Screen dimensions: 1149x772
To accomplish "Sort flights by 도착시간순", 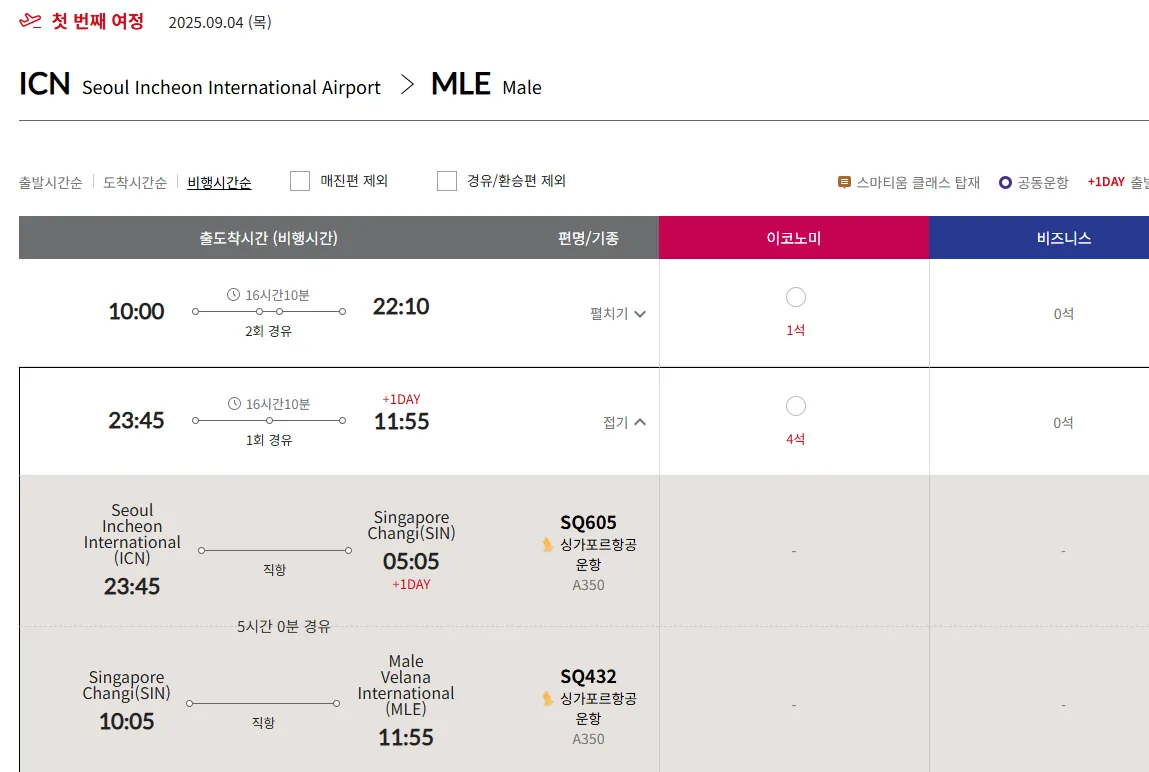I will point(135,183).
